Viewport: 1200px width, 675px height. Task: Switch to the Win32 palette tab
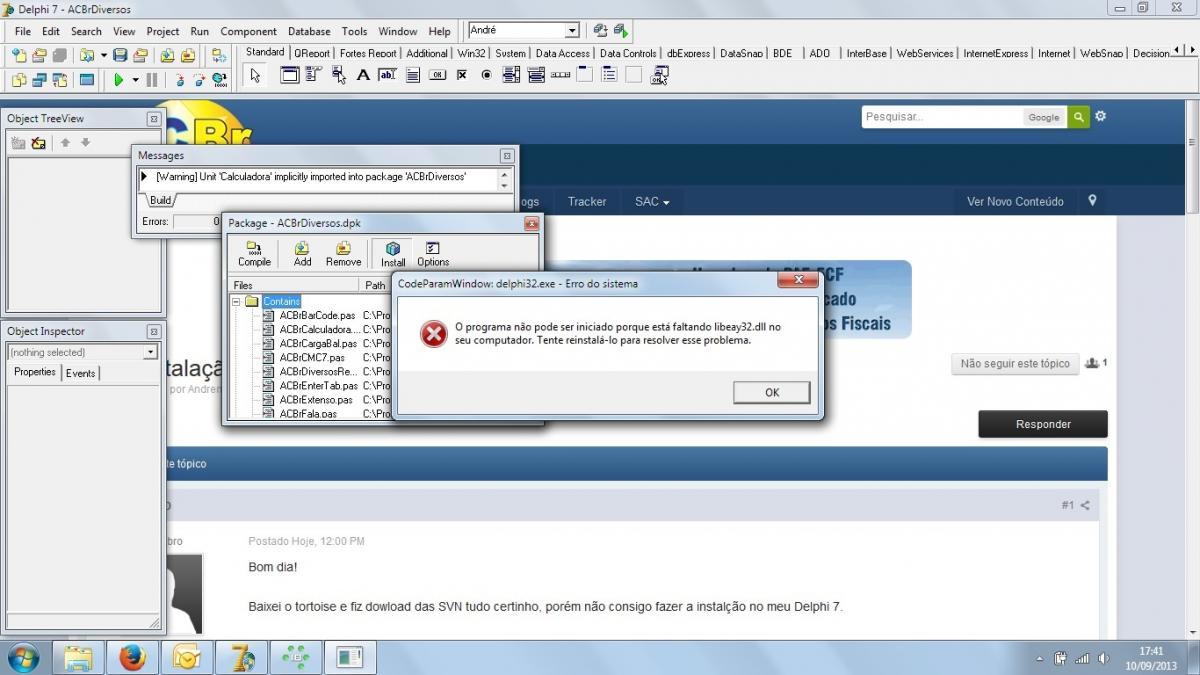[x=471, y=53]
